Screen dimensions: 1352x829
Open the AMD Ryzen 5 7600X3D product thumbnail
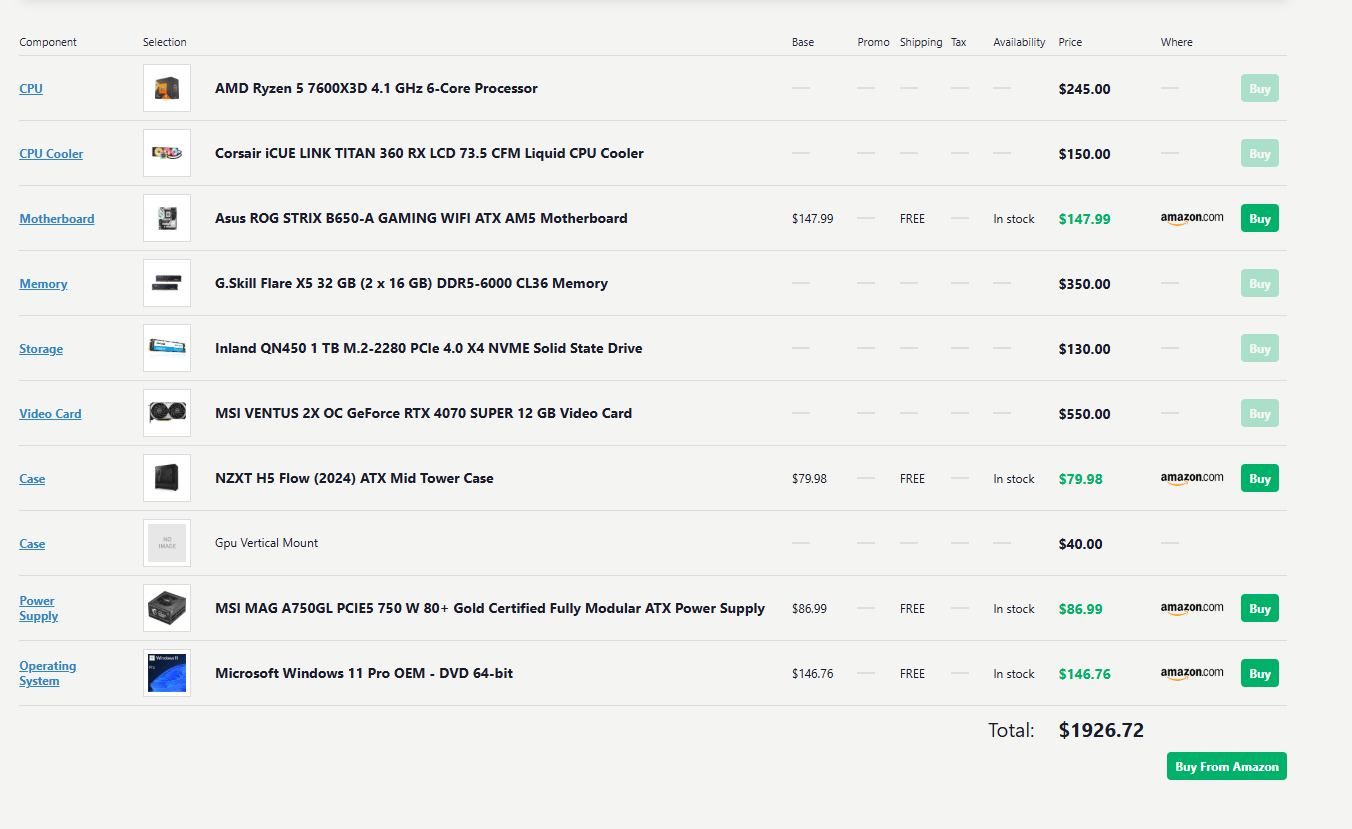[167, 88]
